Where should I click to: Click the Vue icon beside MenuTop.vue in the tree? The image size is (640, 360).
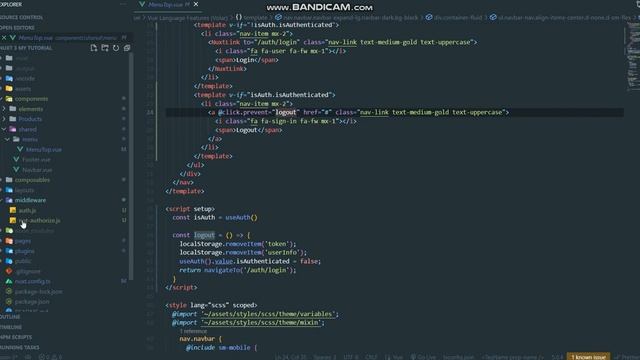coord(20,149)
